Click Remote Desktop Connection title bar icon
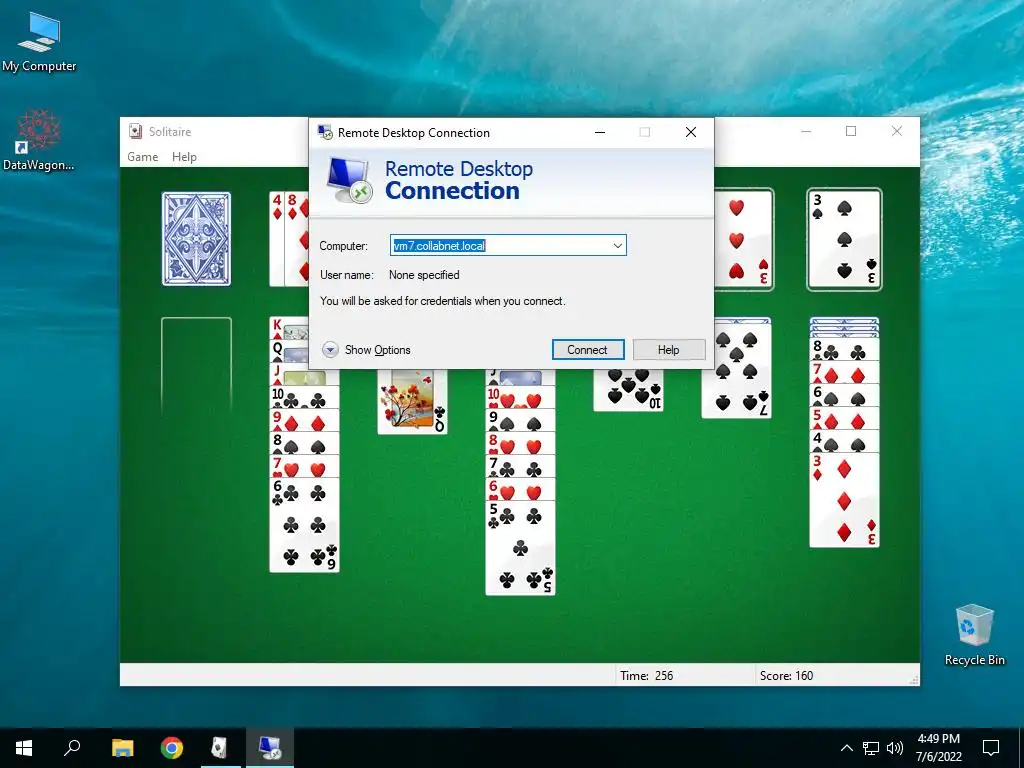The image size is (1024, 768). (x=325, y=133)
